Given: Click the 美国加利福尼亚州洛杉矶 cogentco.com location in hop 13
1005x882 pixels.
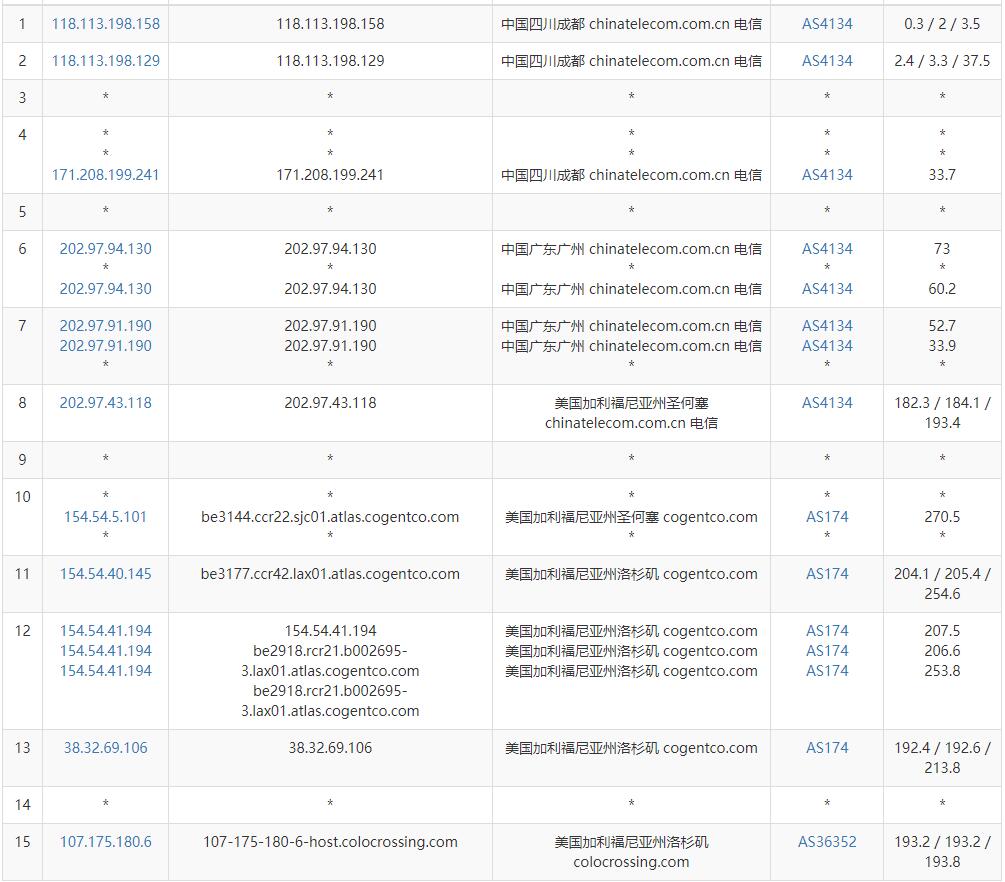Looking at the screenshot, I should click(631, 748).
